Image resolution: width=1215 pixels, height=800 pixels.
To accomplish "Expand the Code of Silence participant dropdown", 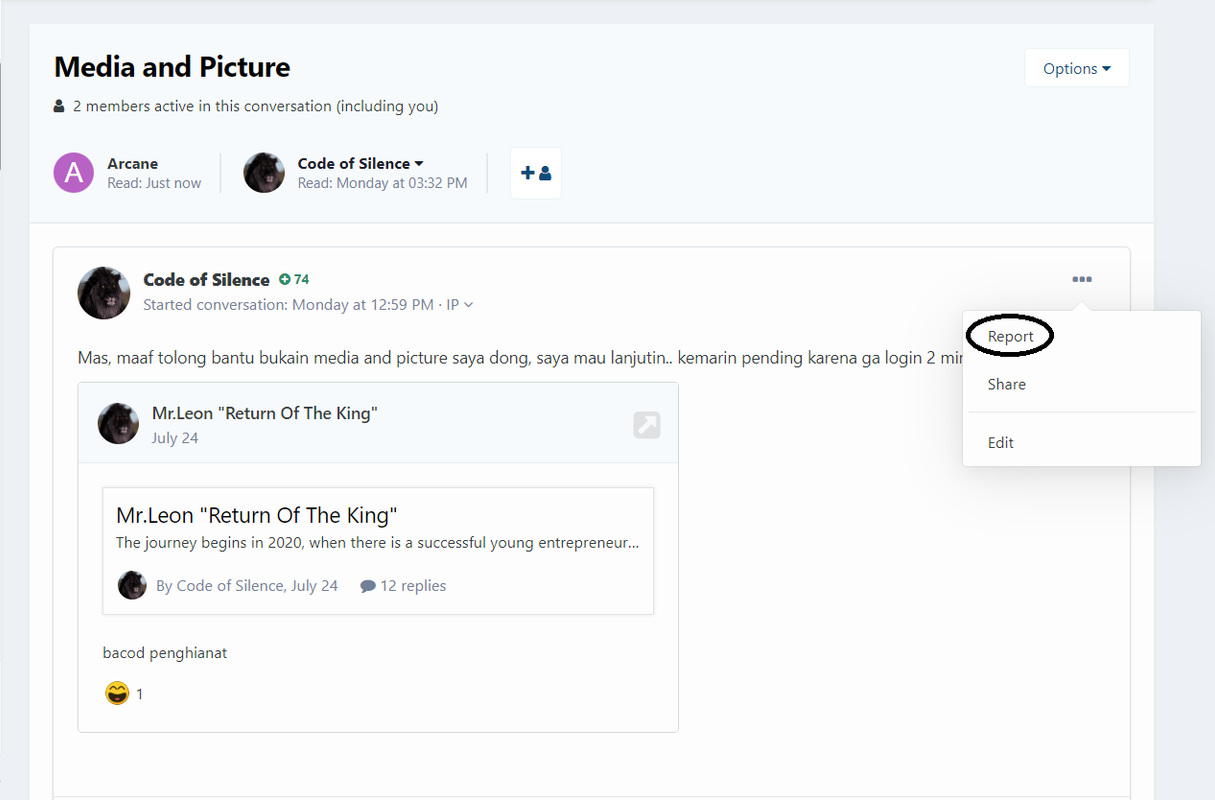I will tap(419, 163).
